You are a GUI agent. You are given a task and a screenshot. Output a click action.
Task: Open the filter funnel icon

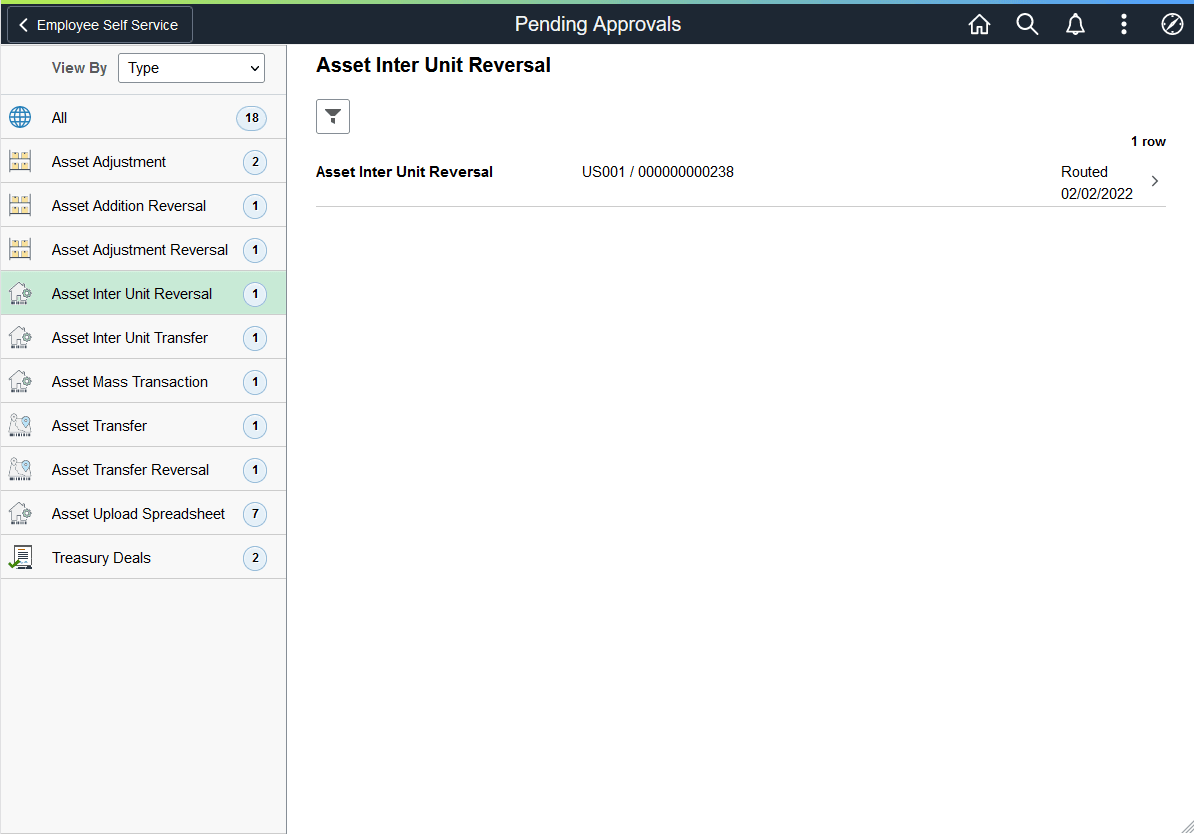[332, 116]
